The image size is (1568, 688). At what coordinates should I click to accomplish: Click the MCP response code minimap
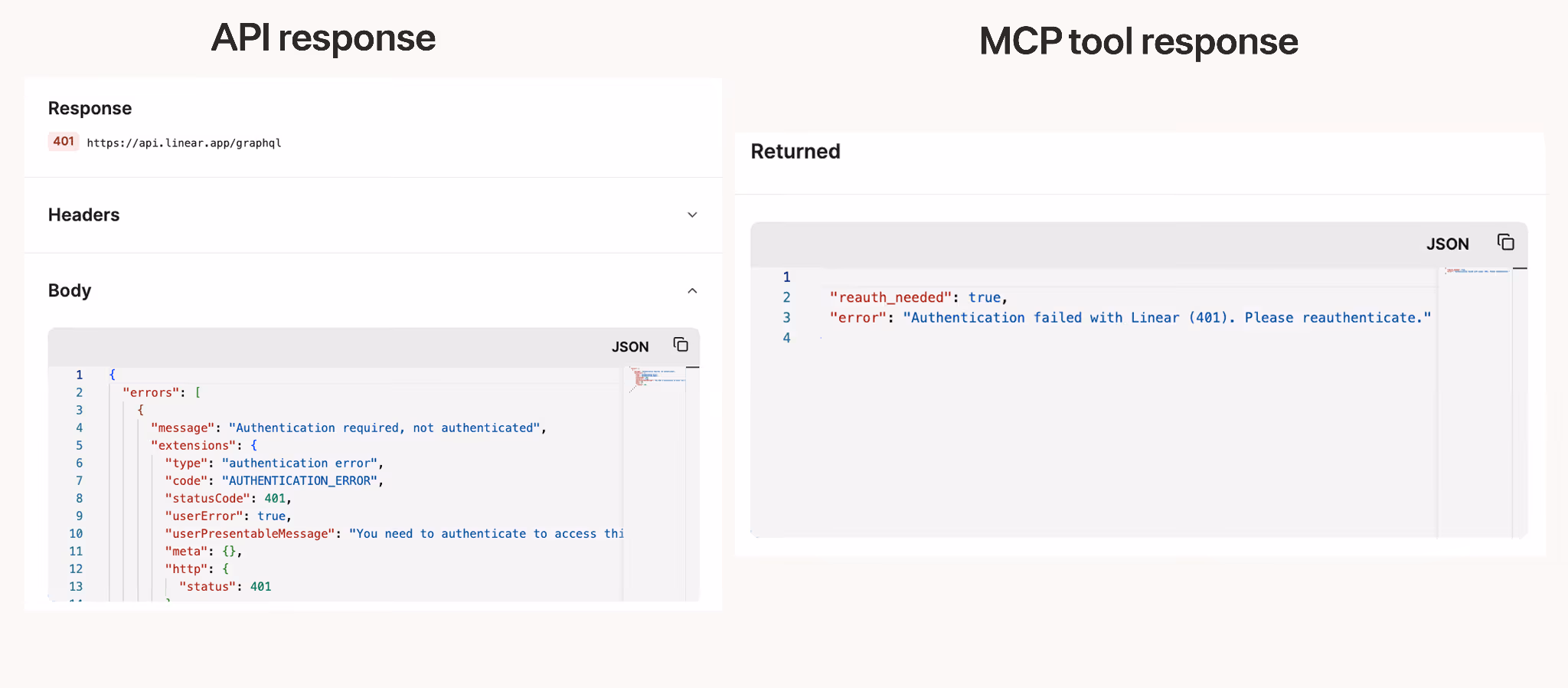[x=1476, y=271]
